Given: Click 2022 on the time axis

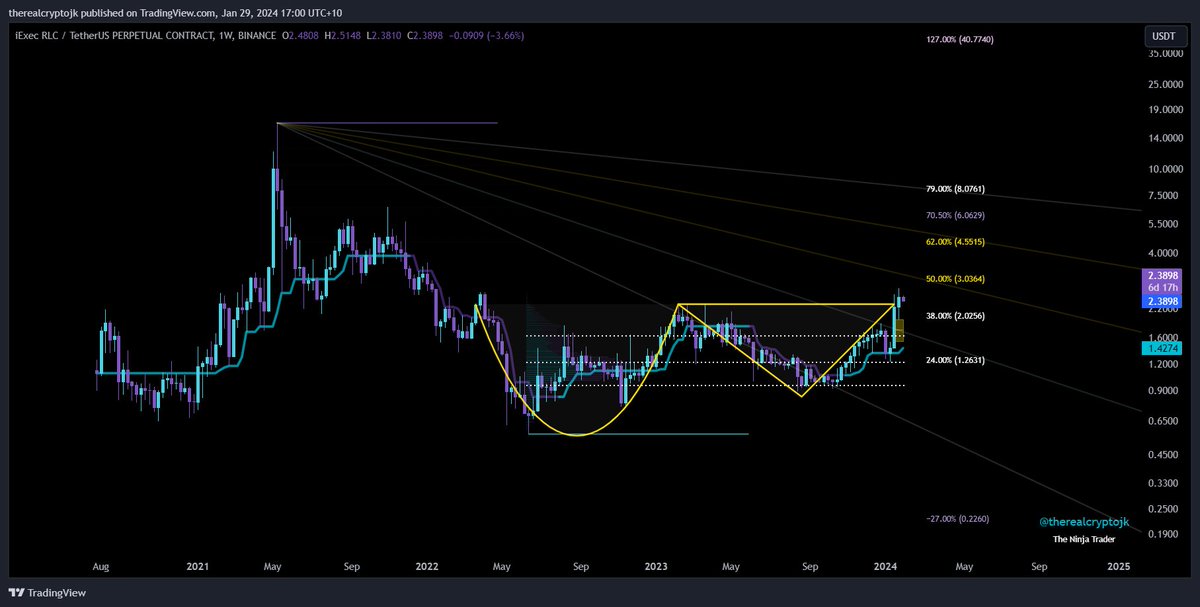Looking at the screenshot, I should point(427,566).
